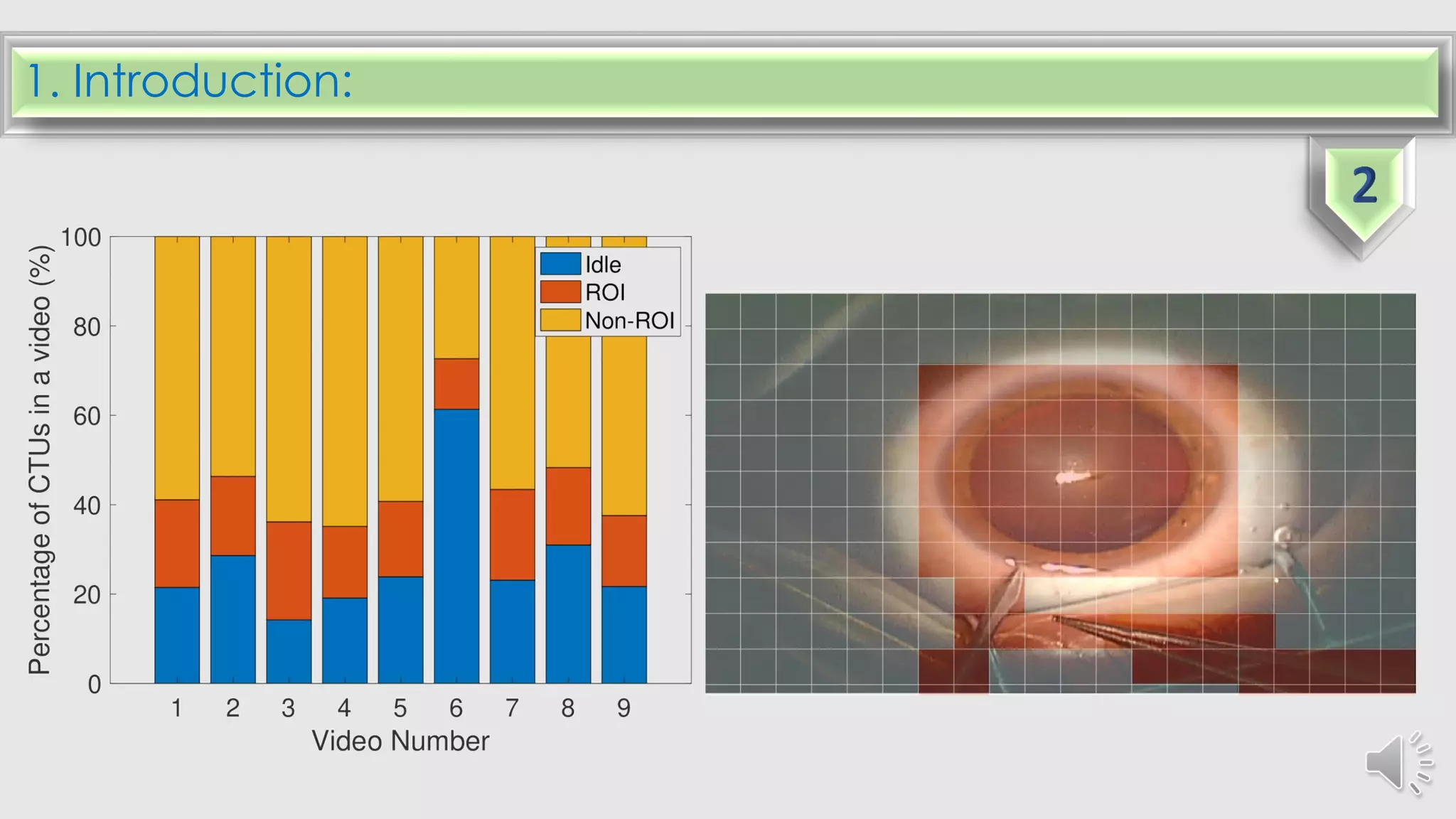Click the Idle legend label

603,264
